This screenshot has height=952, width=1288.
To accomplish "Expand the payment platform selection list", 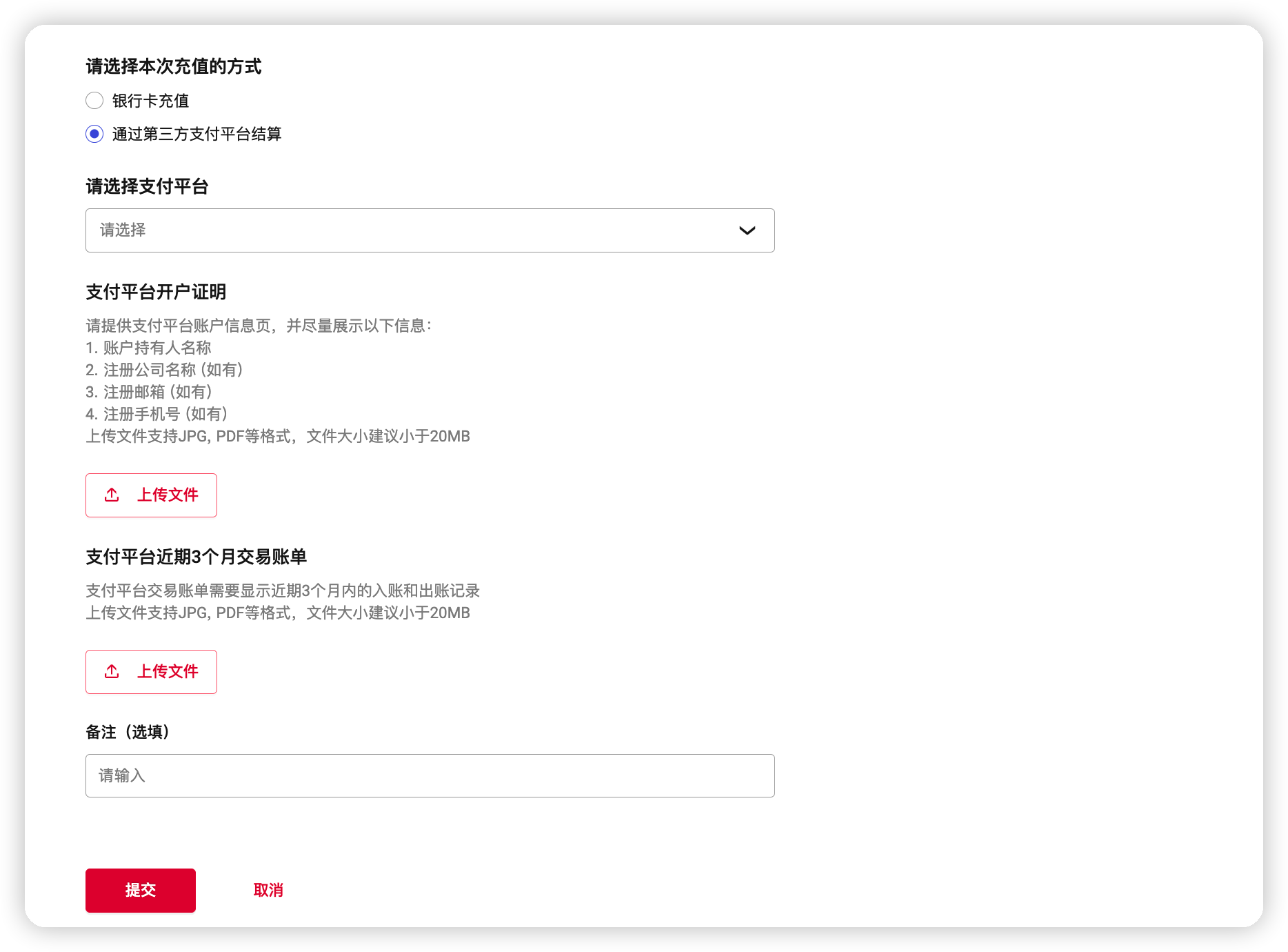I will (430, 230).
